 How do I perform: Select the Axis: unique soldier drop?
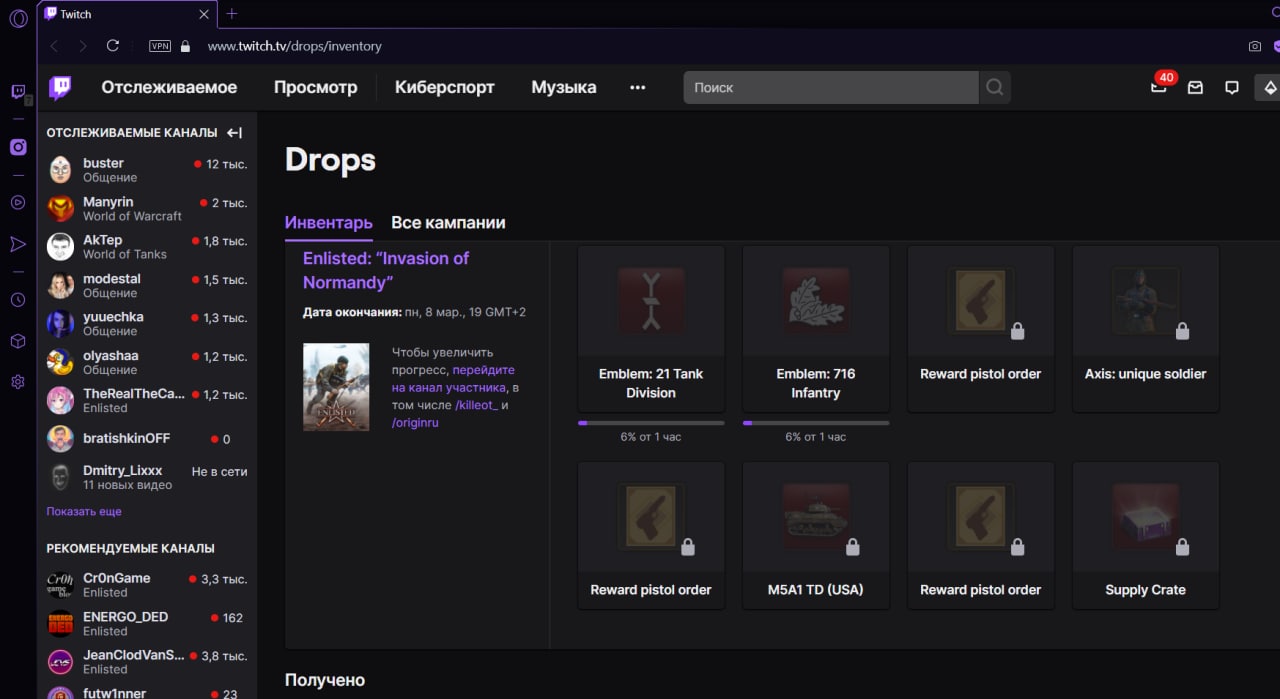[1146, 329]
